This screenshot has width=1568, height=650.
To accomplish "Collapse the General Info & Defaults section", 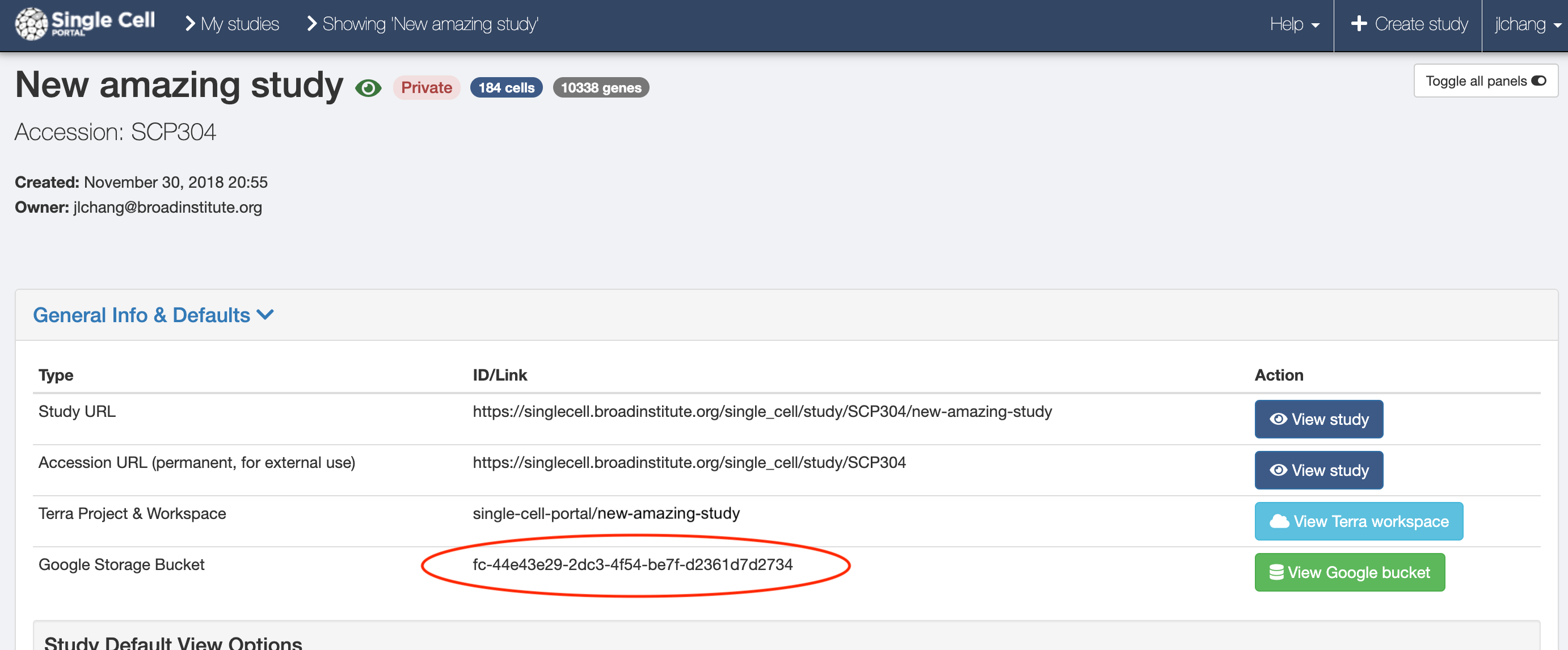I will pyautogui.click(x=266, y=315).
